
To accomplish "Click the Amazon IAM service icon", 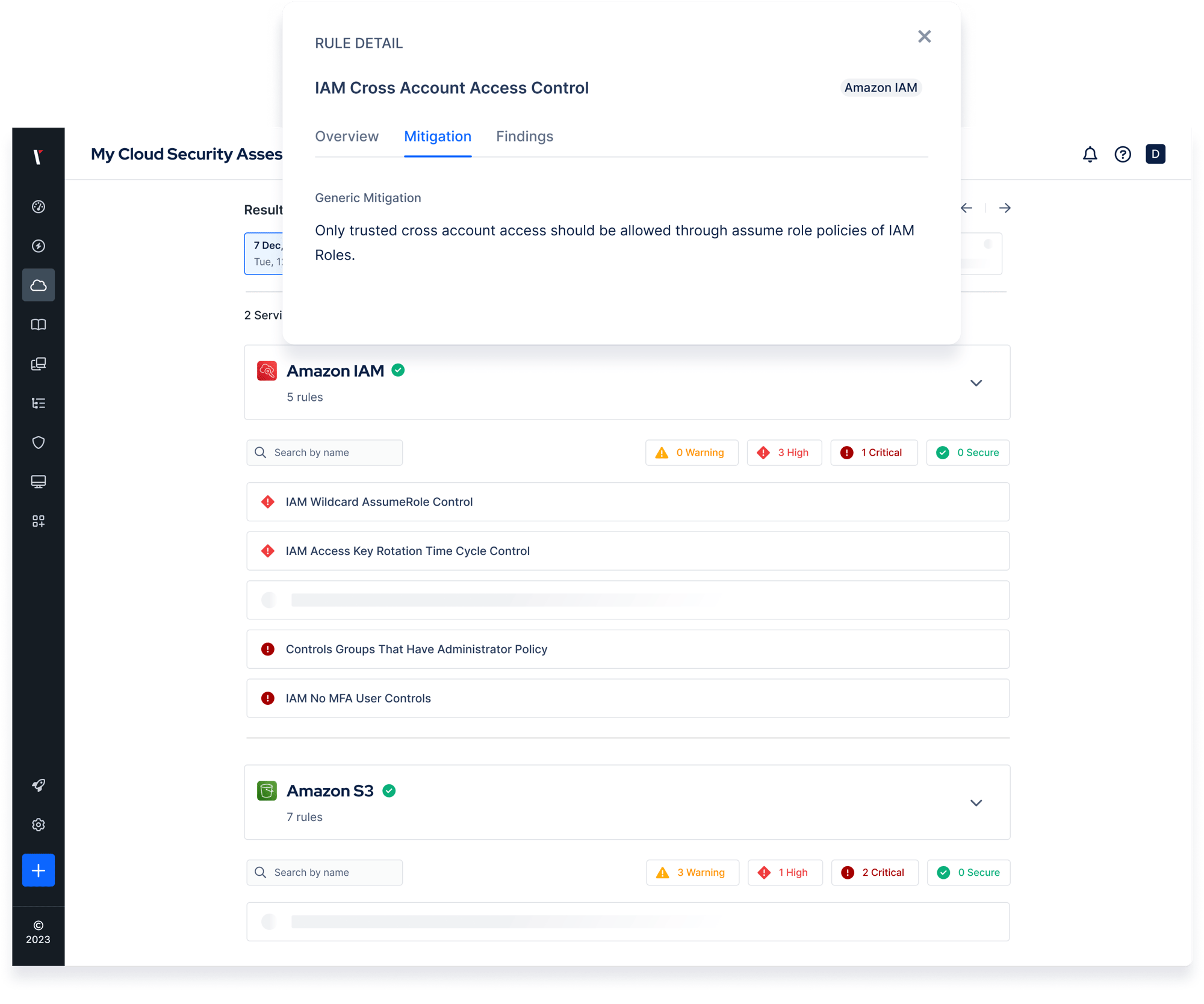I will point(267,371).
